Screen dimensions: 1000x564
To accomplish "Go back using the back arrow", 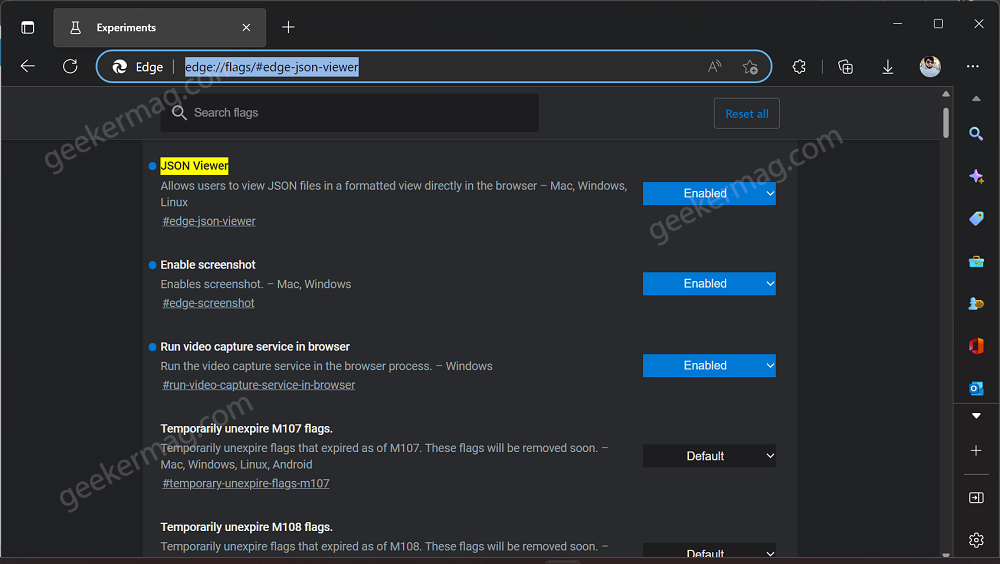I will (x=27, y=66).
